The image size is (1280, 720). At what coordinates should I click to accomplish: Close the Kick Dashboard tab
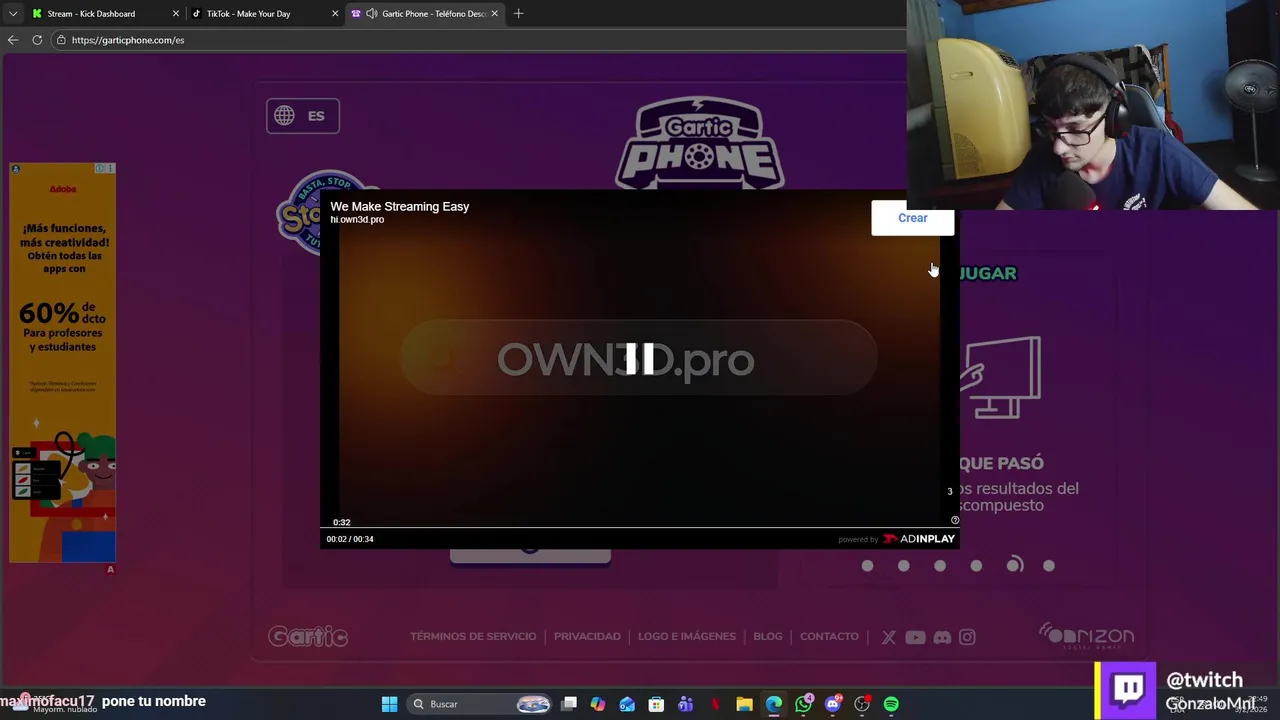[176, 14]
